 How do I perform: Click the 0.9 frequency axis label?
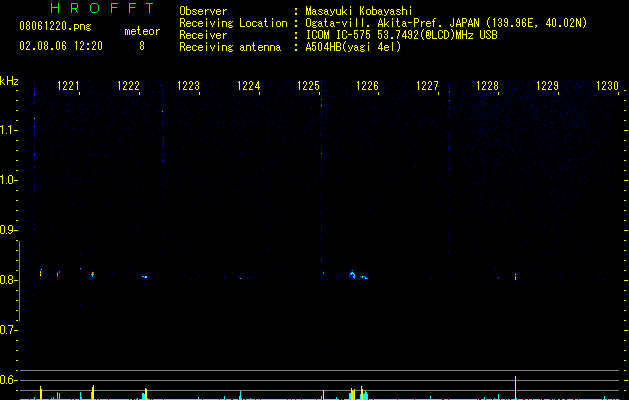pos(9,230)
